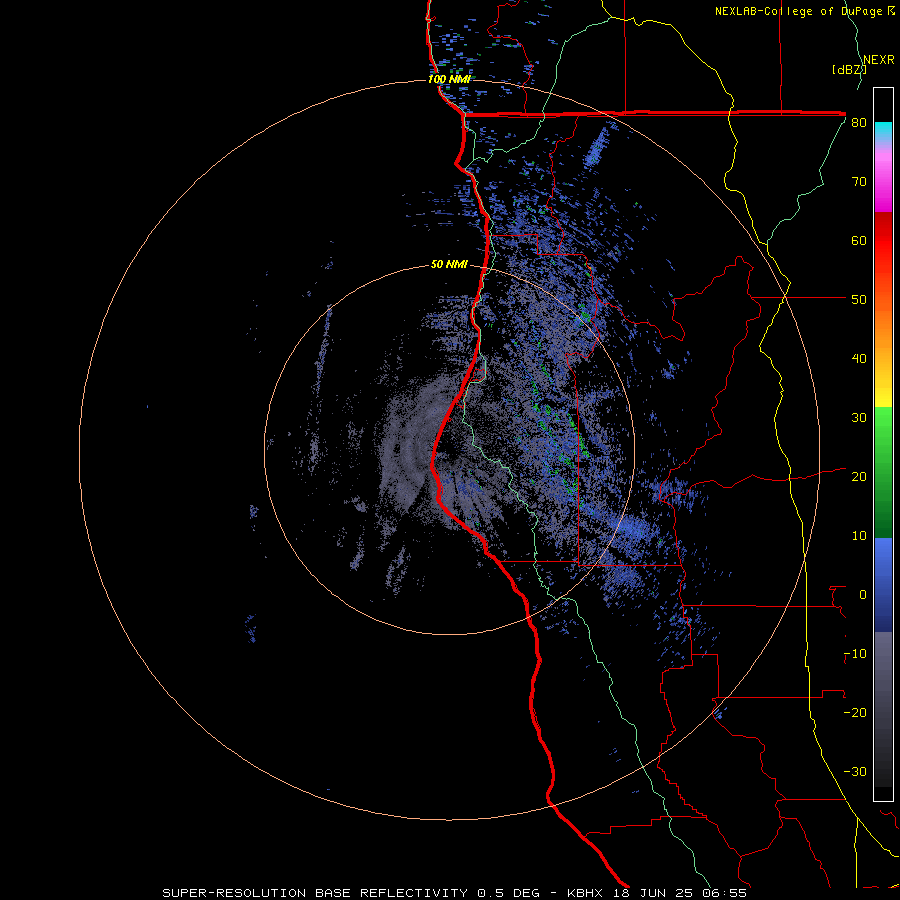
Task: Click the 80 dBZ scale value
Action: [x=859, y=123]
